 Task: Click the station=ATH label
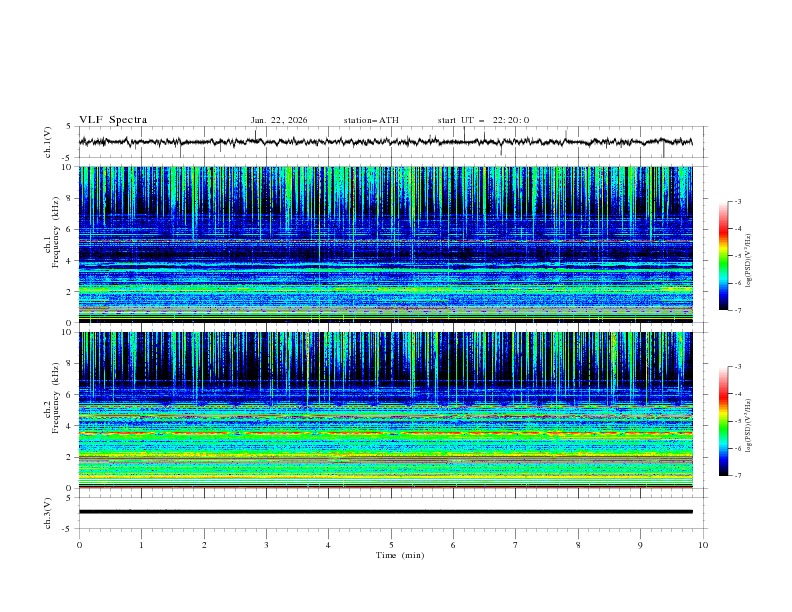[x=371, y=120]
